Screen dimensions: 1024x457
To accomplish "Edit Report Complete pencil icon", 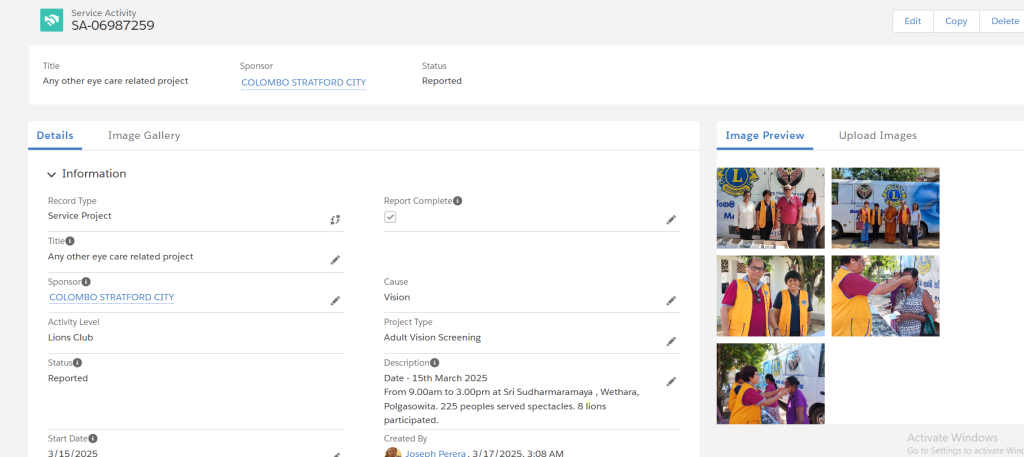I will (x=671, y=220).
